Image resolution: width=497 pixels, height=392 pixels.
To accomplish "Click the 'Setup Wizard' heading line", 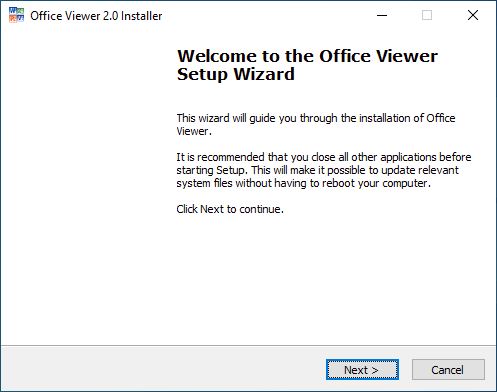I will click(236, 74).
